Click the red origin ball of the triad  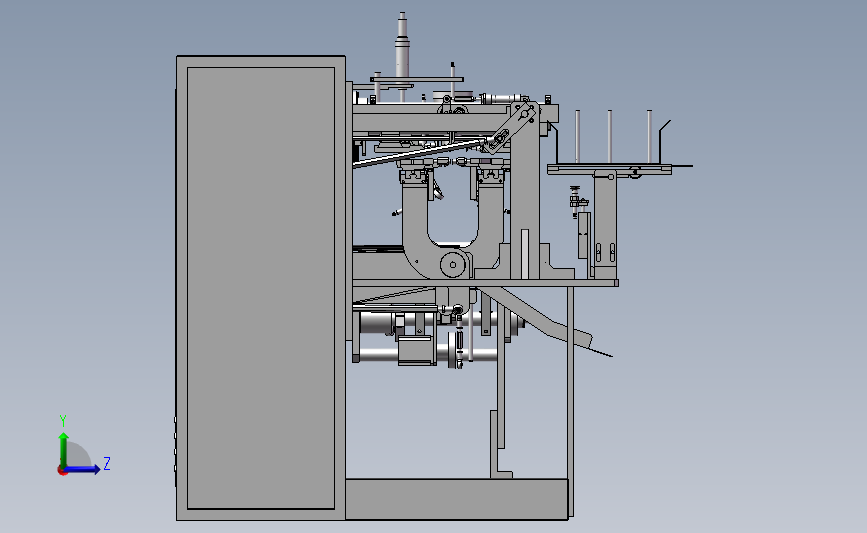(62, 471)
